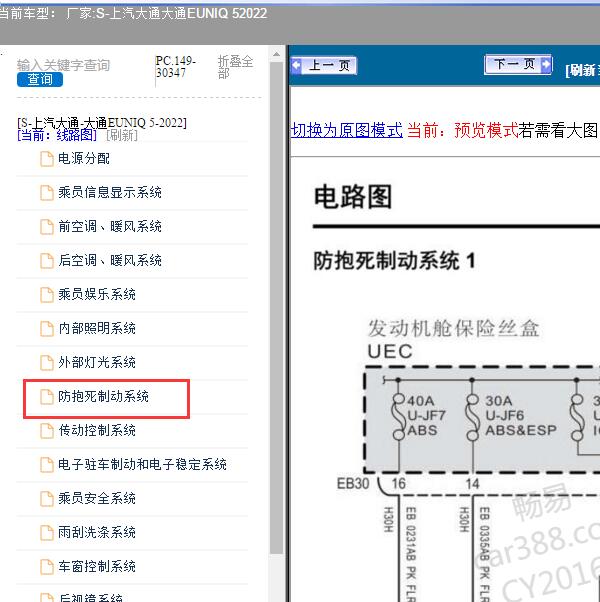The height and width of the screenshot is (602, 600).
Task: Open 雨刮洗涤系统 entry
Action: [x=97, y=532]
